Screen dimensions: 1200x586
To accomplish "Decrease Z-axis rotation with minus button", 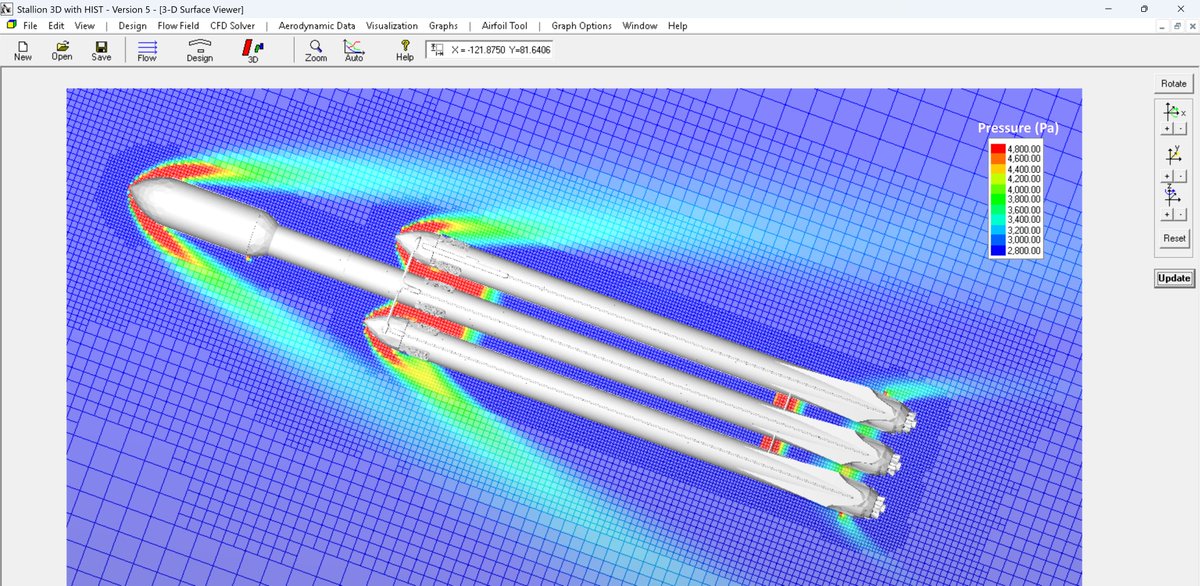I will 1179,214.
